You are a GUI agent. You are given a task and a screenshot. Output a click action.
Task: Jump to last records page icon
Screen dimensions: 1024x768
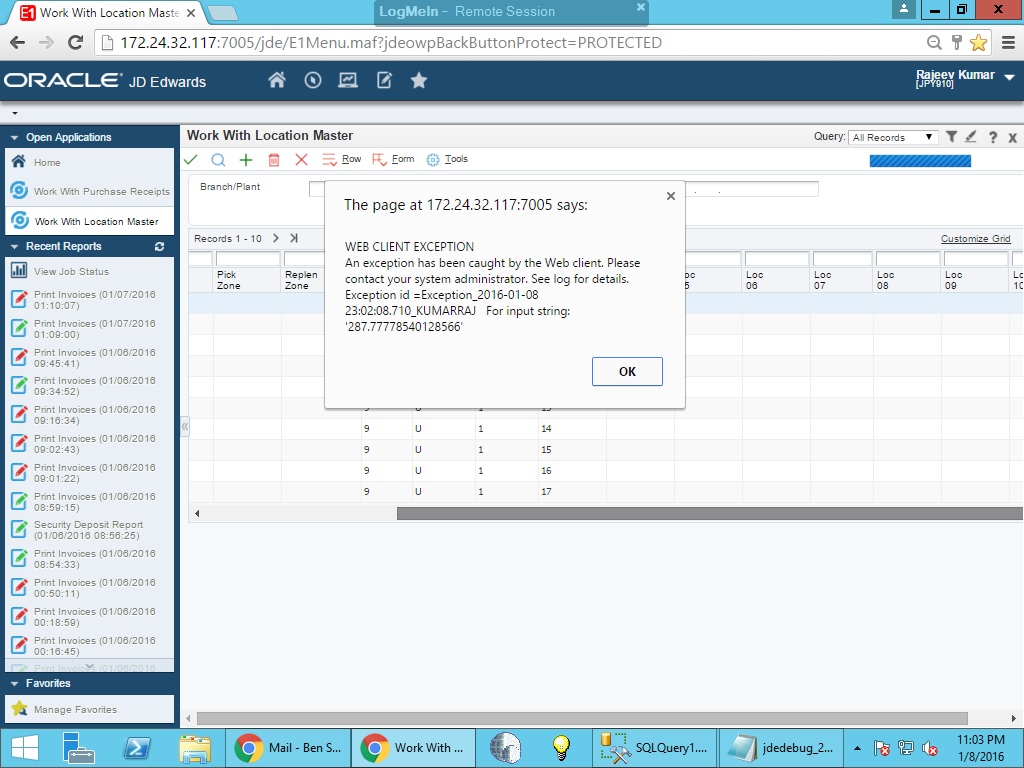294,238
